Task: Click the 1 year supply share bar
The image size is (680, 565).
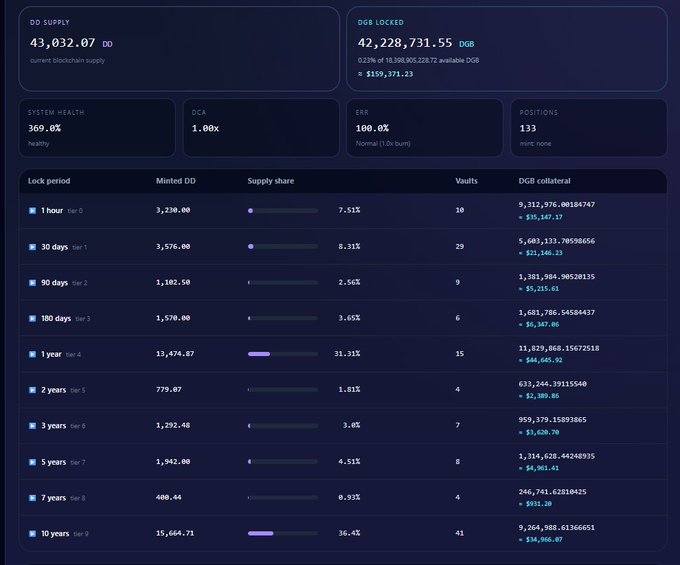Action: coord(283,354)
